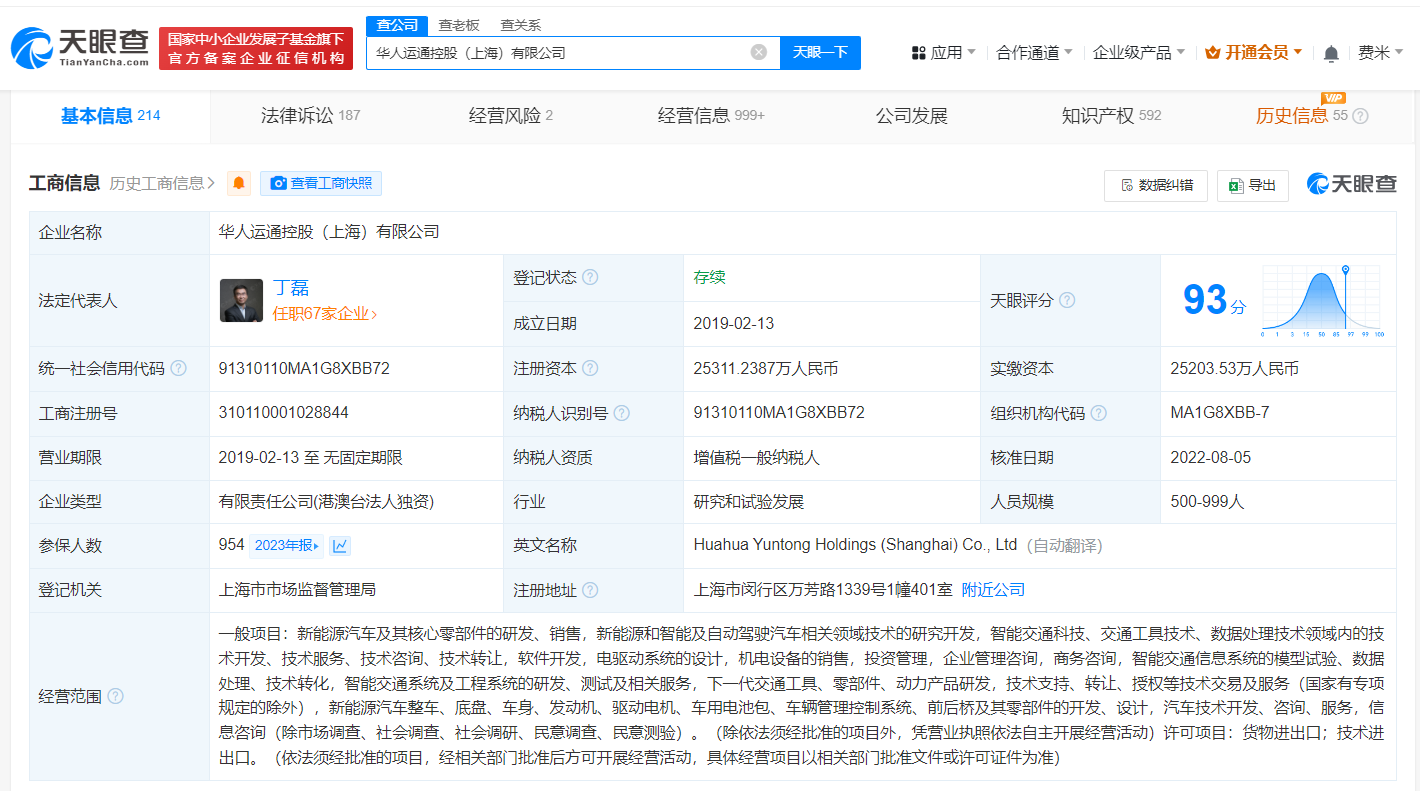Click the 数据纠错 correction icon button
This screenshot has height=791, width=1420.
1124,185
